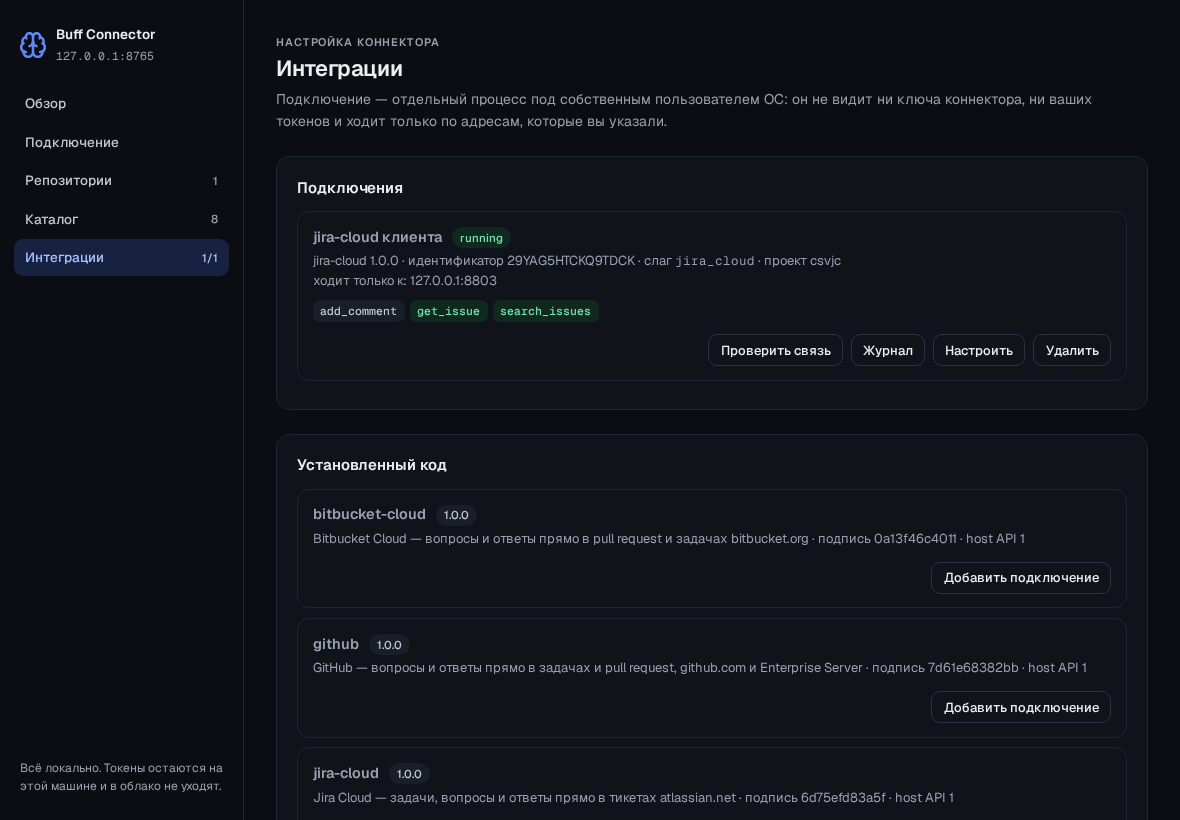Click the НАСТРОЙКА КОННЕКТОРА breadcrumb label
Viewport: 1180px width, 820px height.
click(x=357, y=42)
